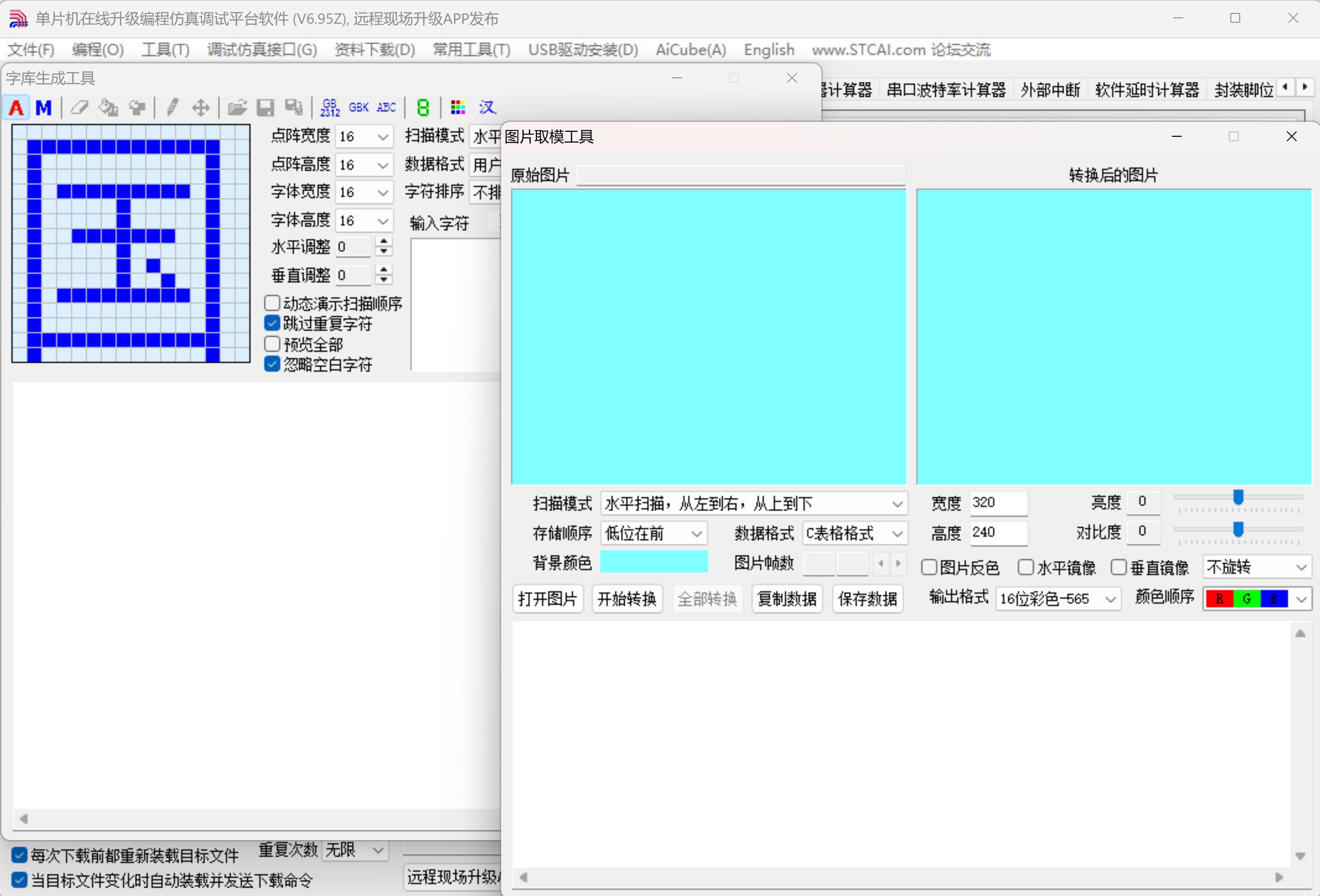
Task: Click the 保存数据 button
Action: point(867,599)
